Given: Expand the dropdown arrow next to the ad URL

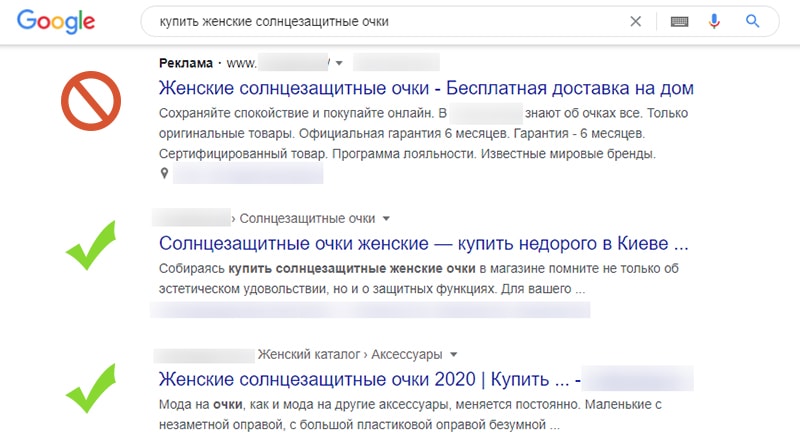Looking at the screenshot, I should (x=339, y=63).
